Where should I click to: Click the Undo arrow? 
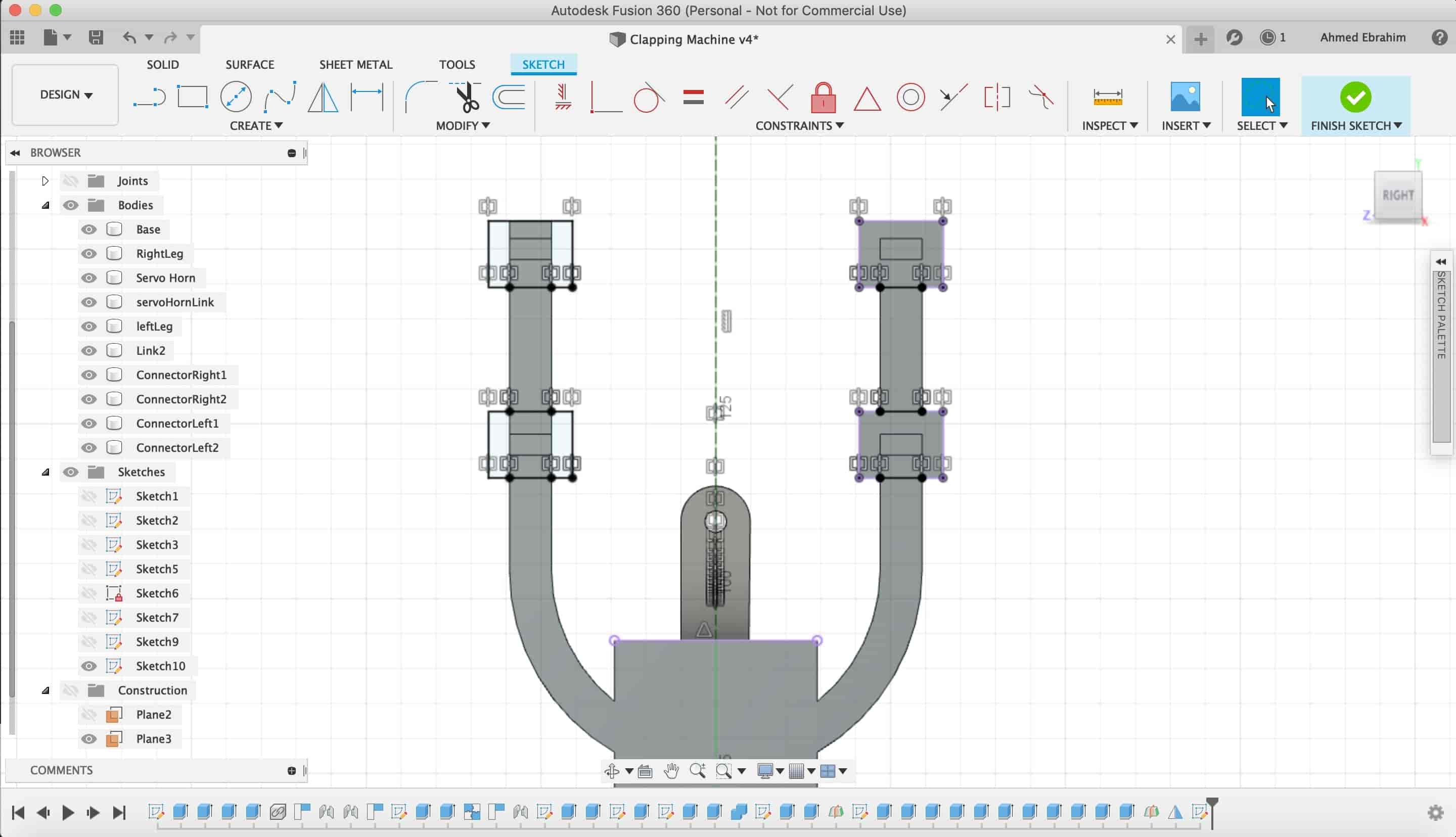[x=130, y=38]
